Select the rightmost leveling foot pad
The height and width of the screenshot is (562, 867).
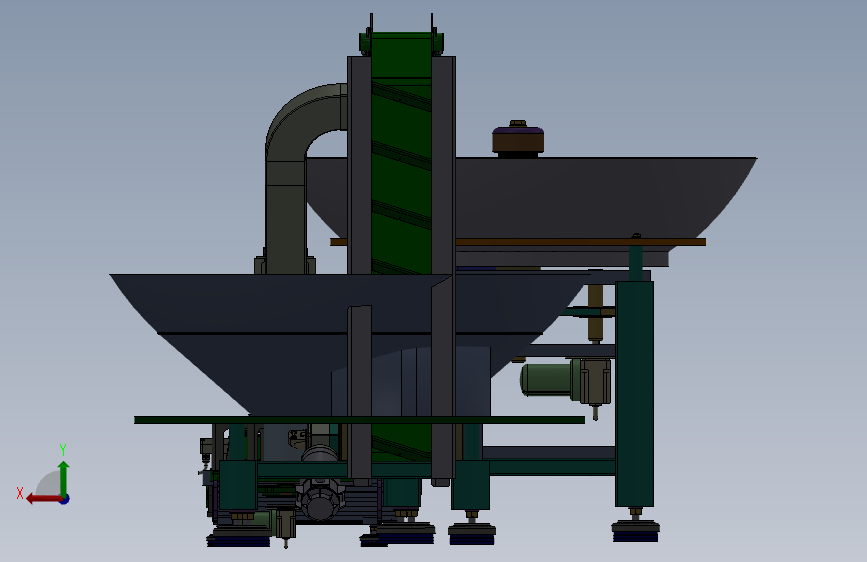[635, 531]
